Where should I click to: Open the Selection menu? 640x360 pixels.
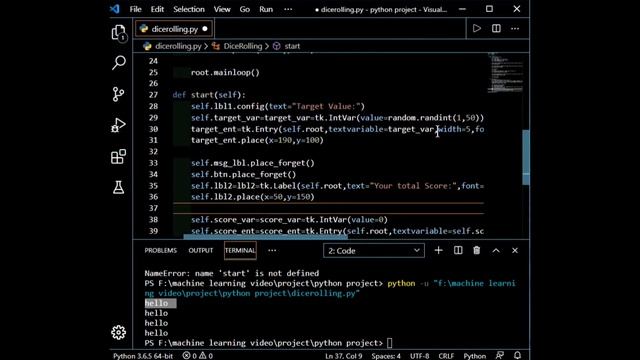pyautogui.click(x=189, y=9)
